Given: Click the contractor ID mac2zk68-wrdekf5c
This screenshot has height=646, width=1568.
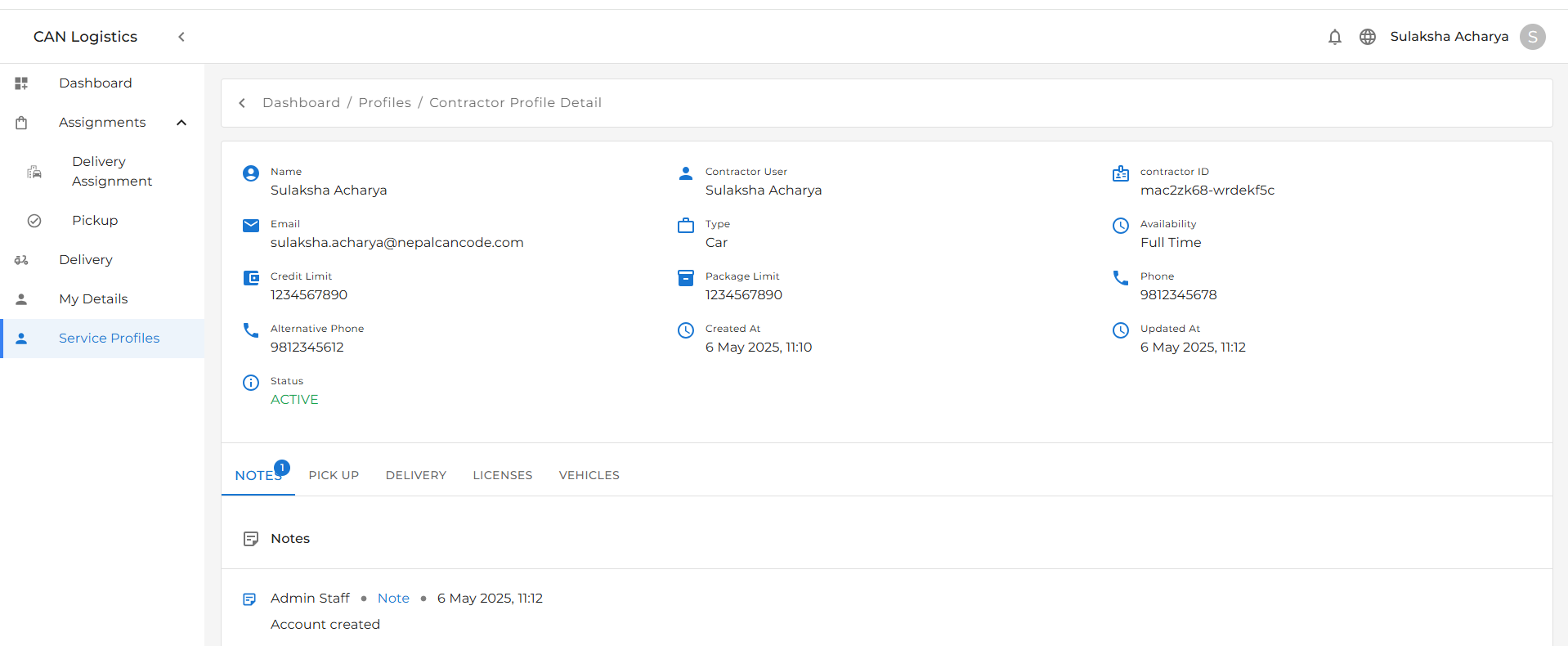Looking at the screenshot, I should pyautogui.click(x=1207, y=191).
